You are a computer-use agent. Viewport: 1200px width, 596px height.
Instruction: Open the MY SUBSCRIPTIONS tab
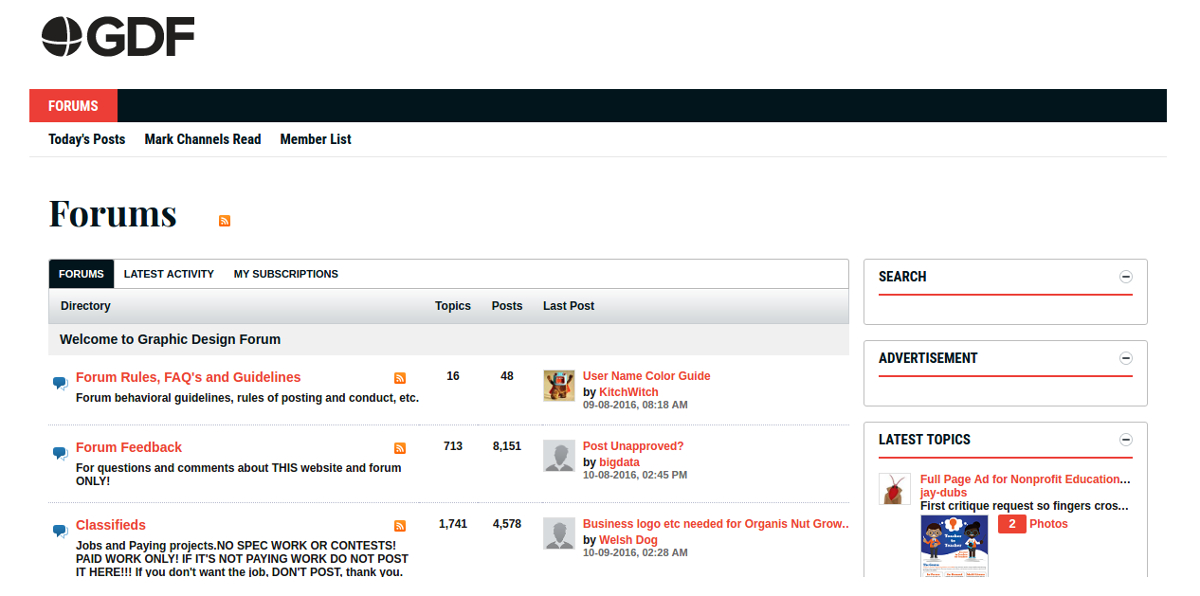click(286, 273)
